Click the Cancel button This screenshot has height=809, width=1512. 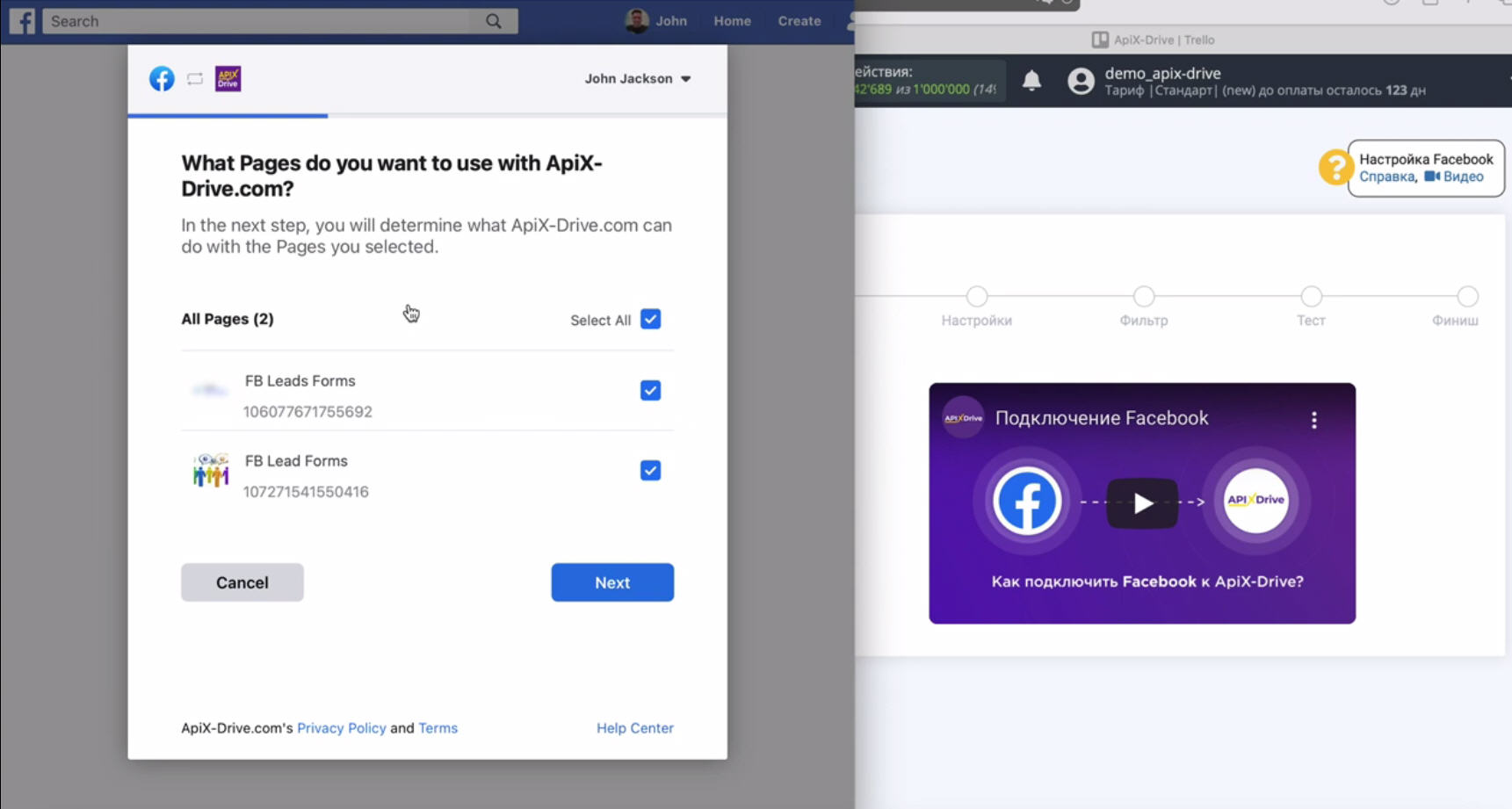pyautogui.click(x=242, y=582)
